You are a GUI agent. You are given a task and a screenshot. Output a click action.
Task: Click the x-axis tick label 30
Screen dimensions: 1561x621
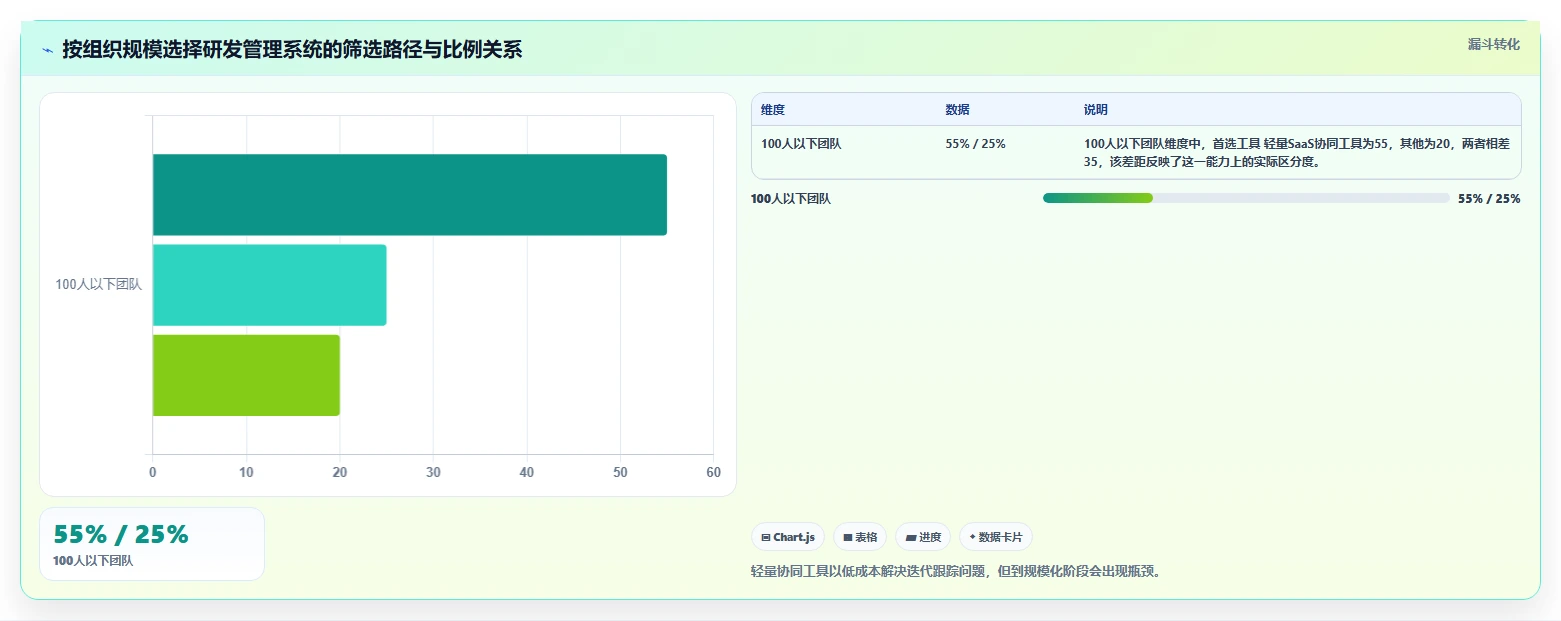click(433, 472)
